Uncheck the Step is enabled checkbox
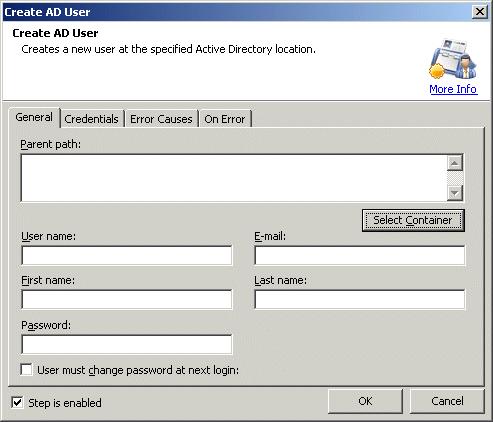Viewport: 493px width, 422px height. click(17, 403)
